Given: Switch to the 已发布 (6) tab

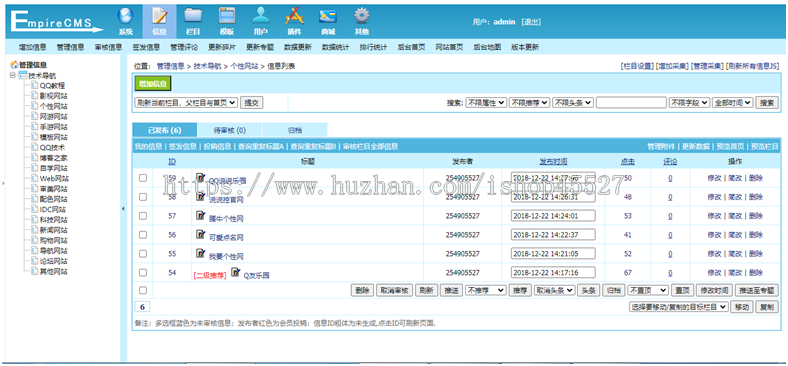Looking at the screenshot, I should click(x=164, y=130).
